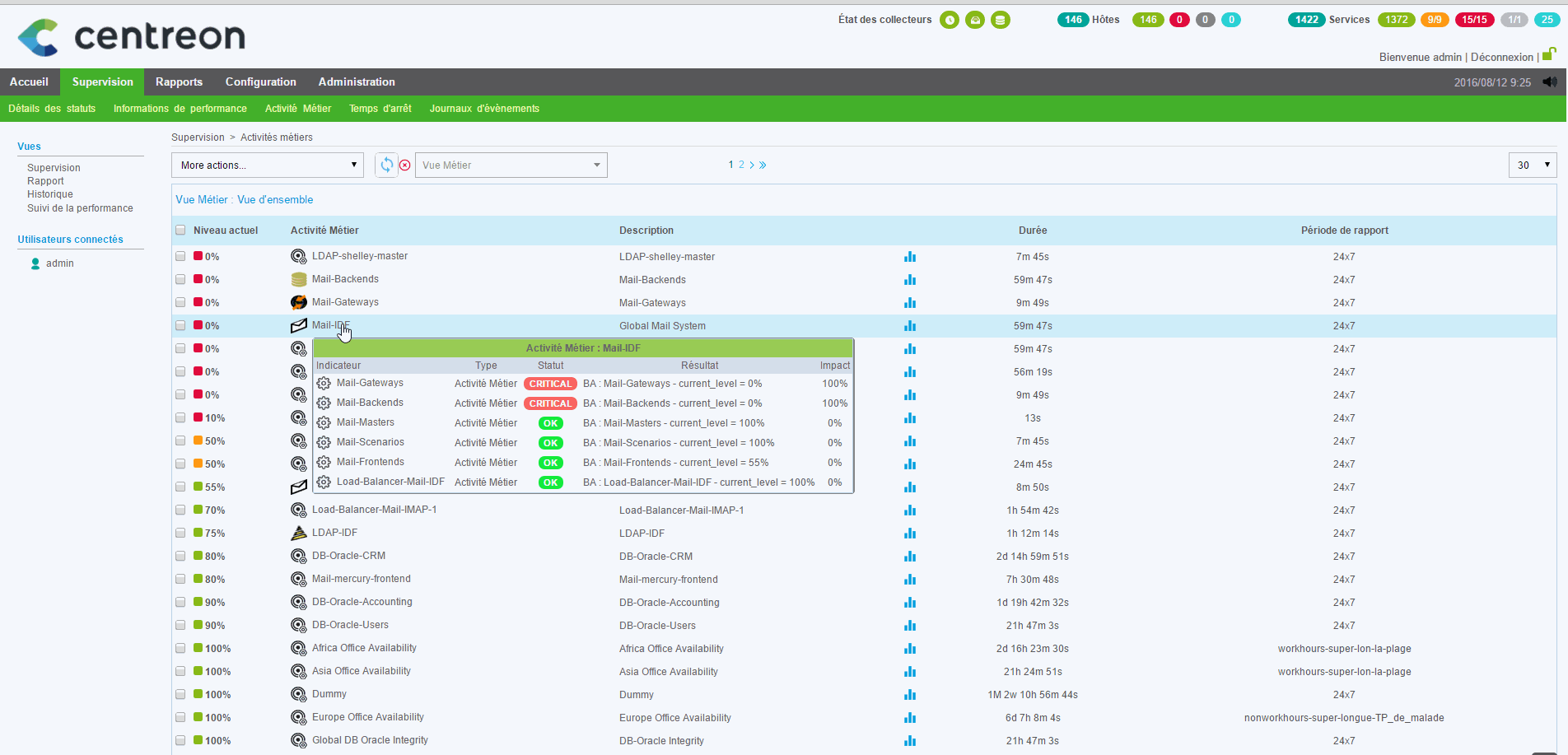1568x755 pixels.
Task: Open graph icon for DB-Oracle-CRM row
Action: [x=910, y=557]
